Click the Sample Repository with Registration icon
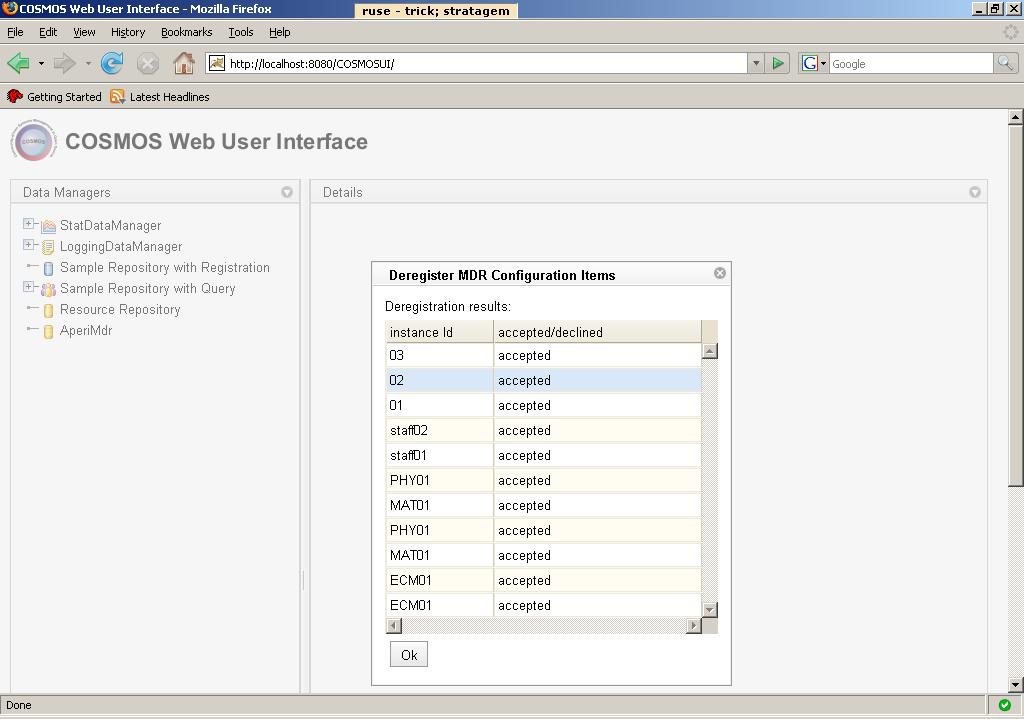This screenshot has width=1024, height=719. tap(48, 268)
